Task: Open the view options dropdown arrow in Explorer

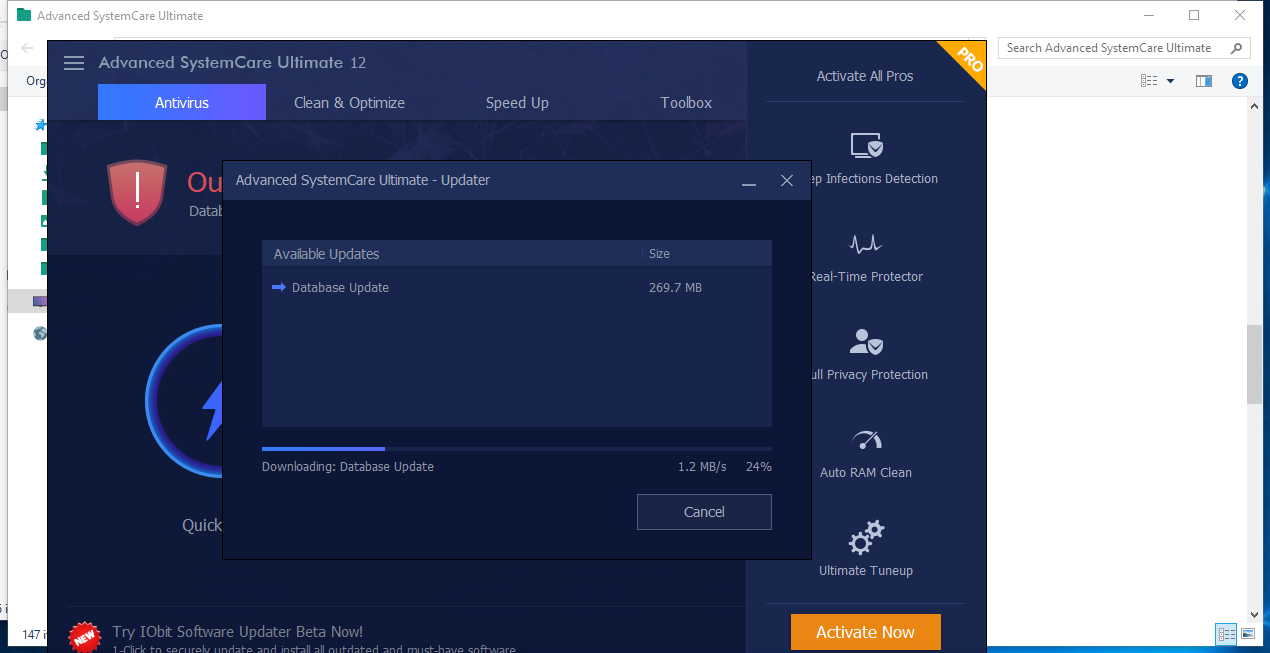Action: 1170,81
